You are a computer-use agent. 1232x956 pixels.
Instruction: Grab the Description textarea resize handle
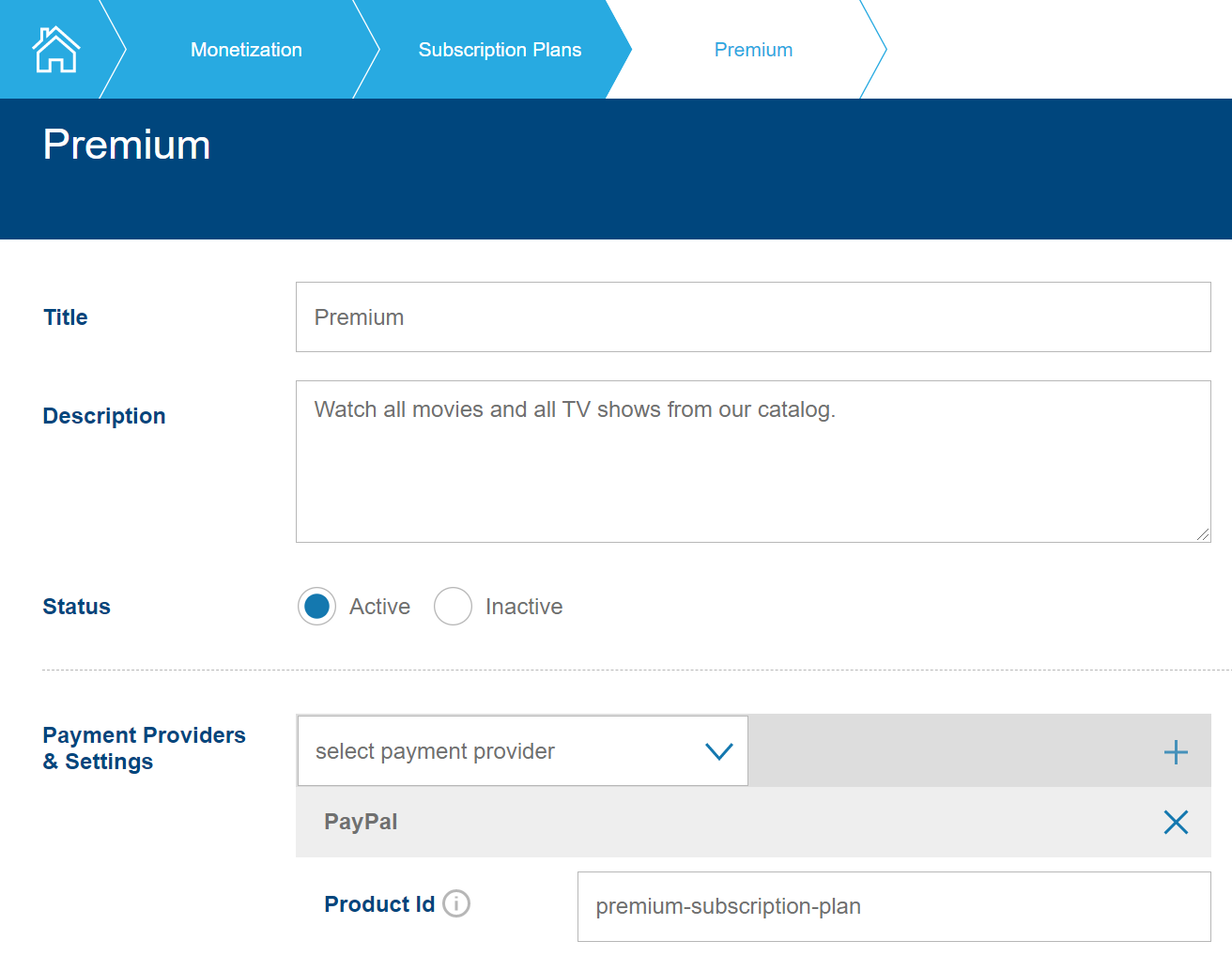(x=1203, y=534)
